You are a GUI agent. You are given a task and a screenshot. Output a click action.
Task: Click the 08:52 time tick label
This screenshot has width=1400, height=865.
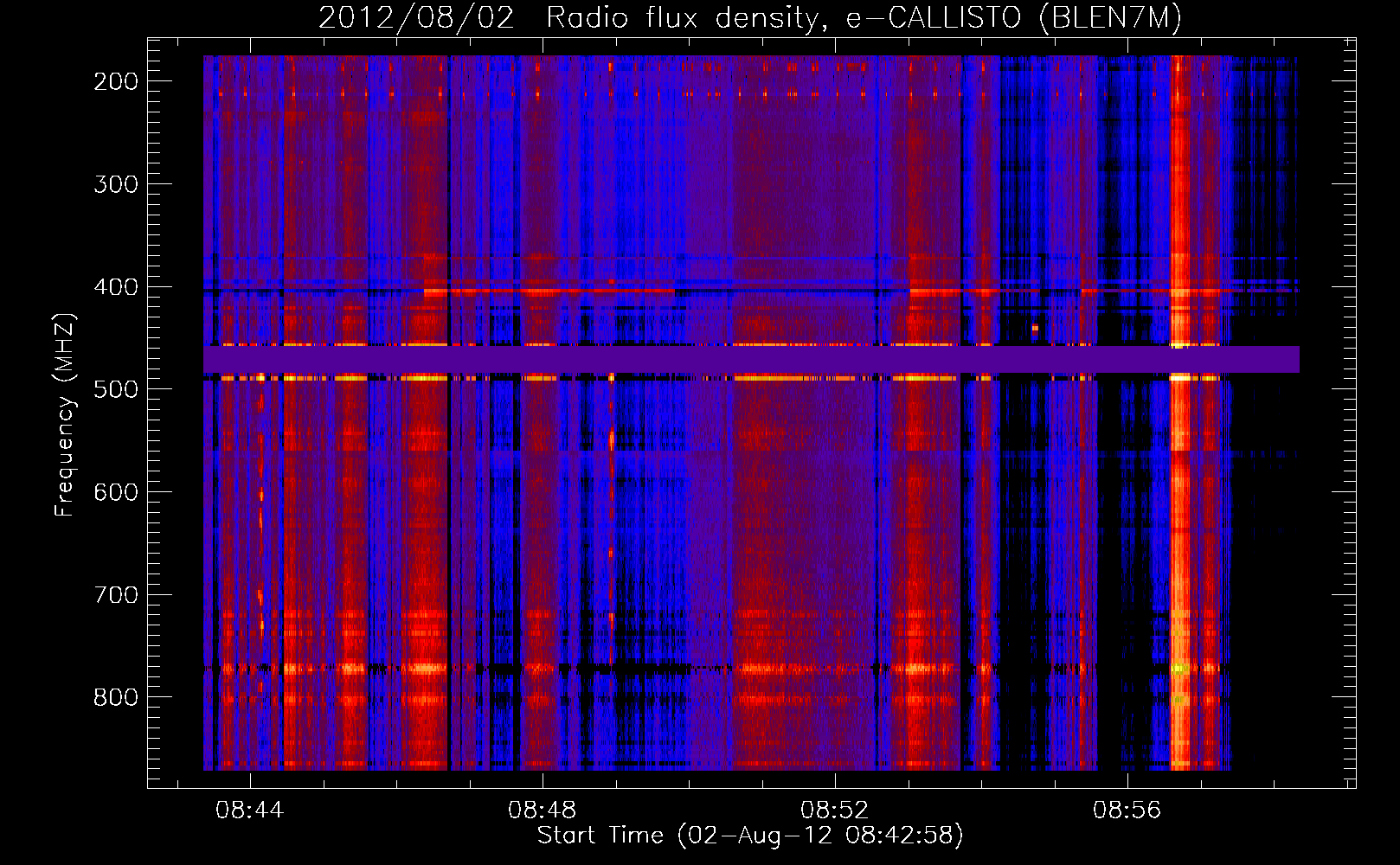835,811
